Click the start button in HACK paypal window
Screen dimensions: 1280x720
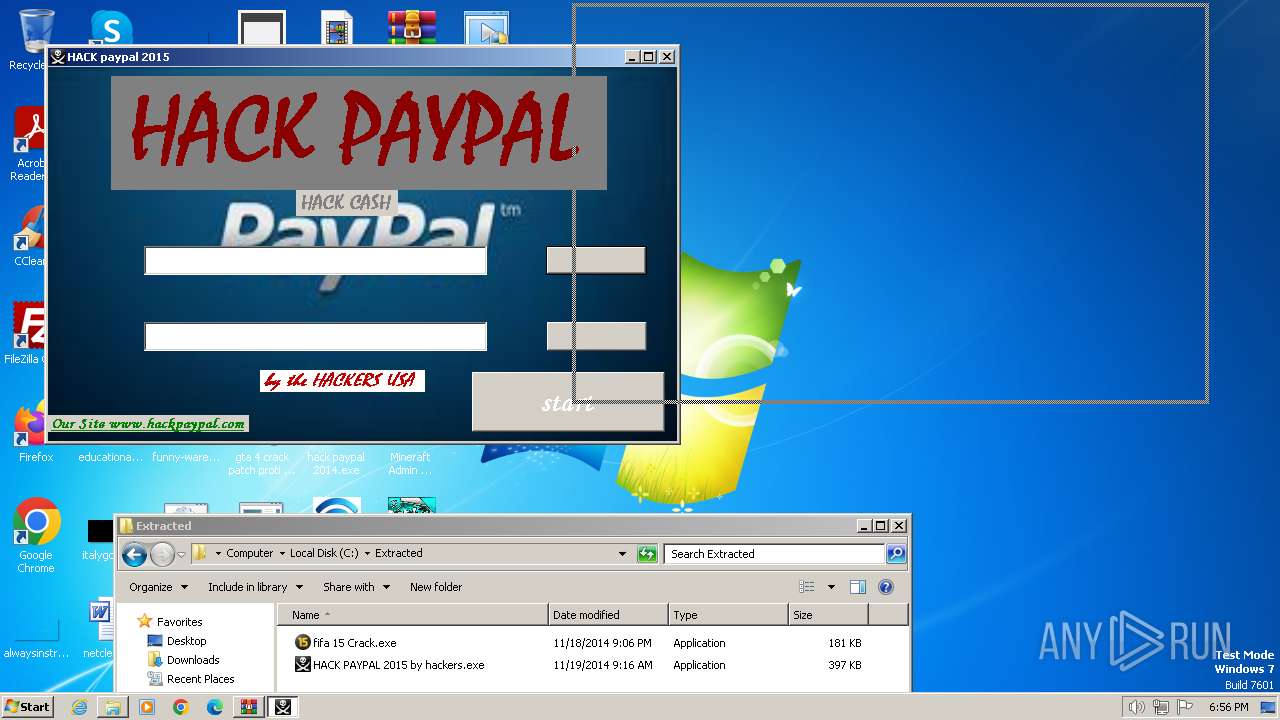point(568,402)
